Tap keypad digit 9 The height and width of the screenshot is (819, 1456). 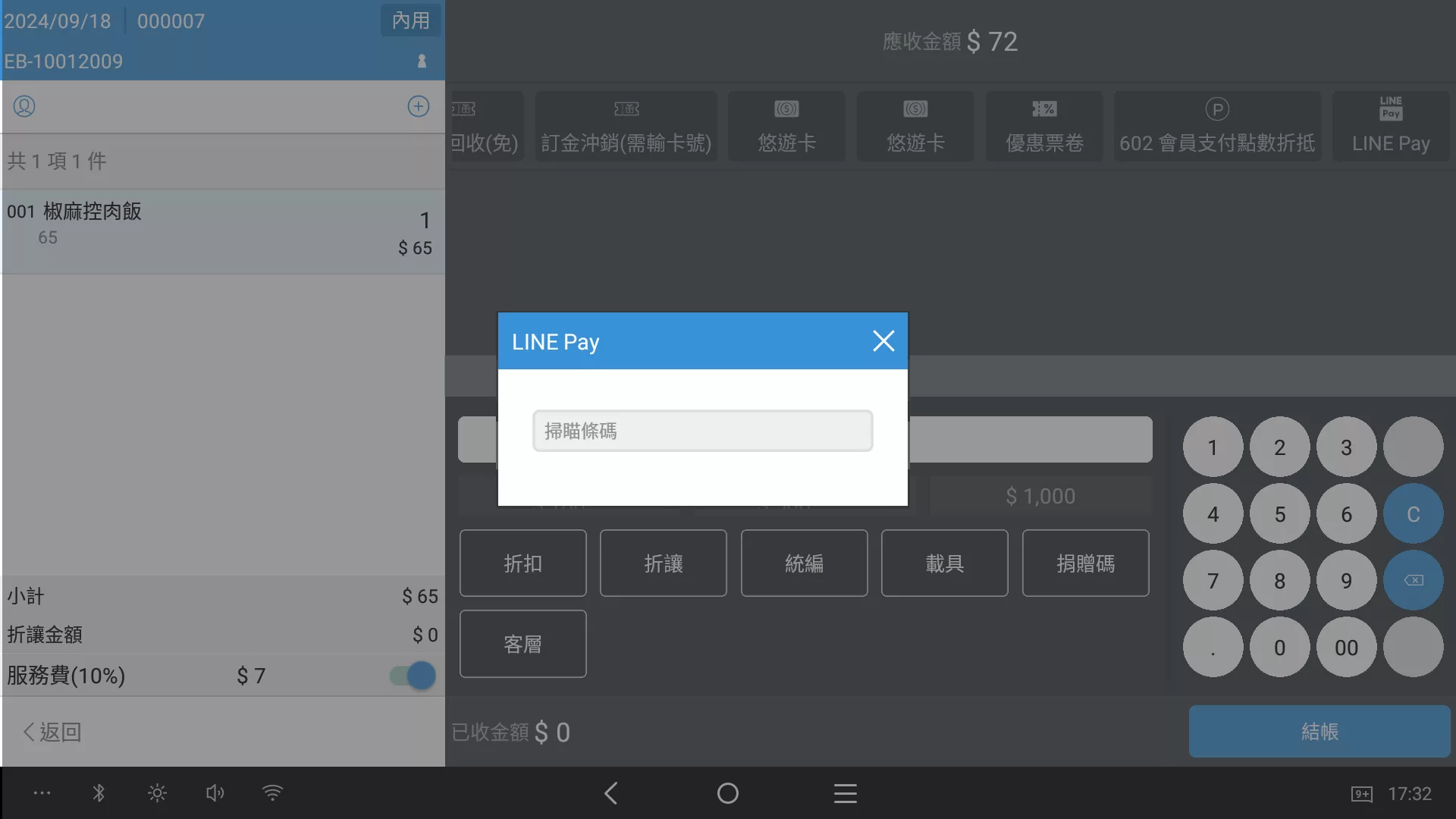coord(1346,581)
